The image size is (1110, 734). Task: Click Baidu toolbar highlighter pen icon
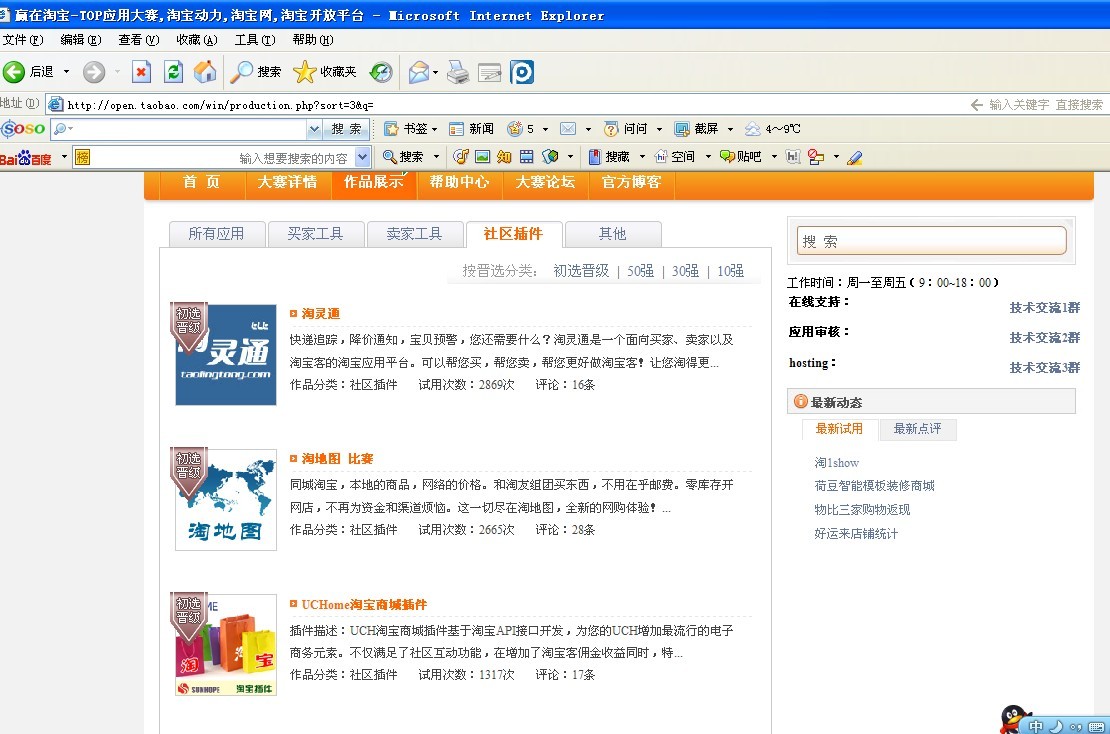tap(854, 157)
